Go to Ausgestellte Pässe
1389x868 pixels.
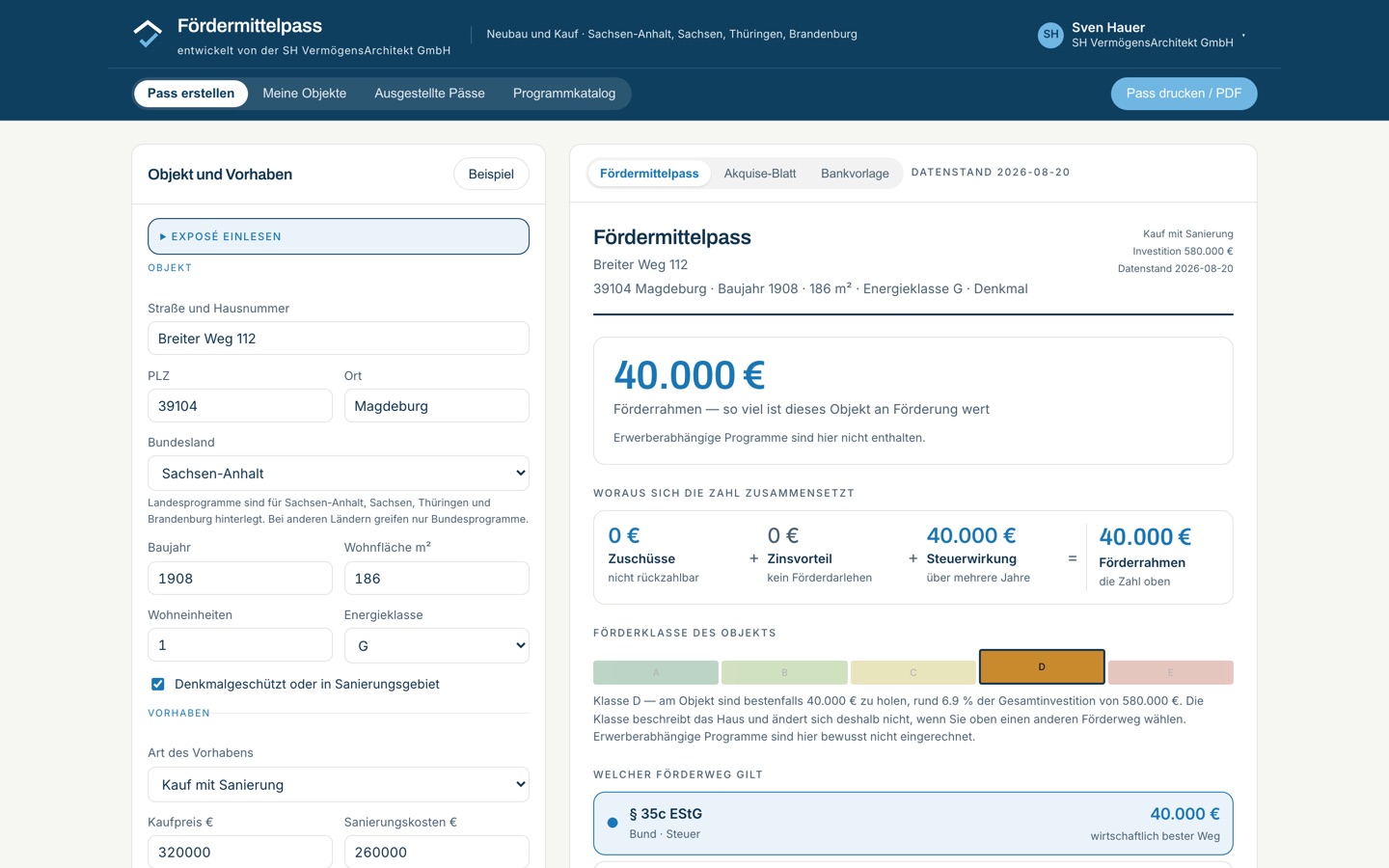[429, 94]
